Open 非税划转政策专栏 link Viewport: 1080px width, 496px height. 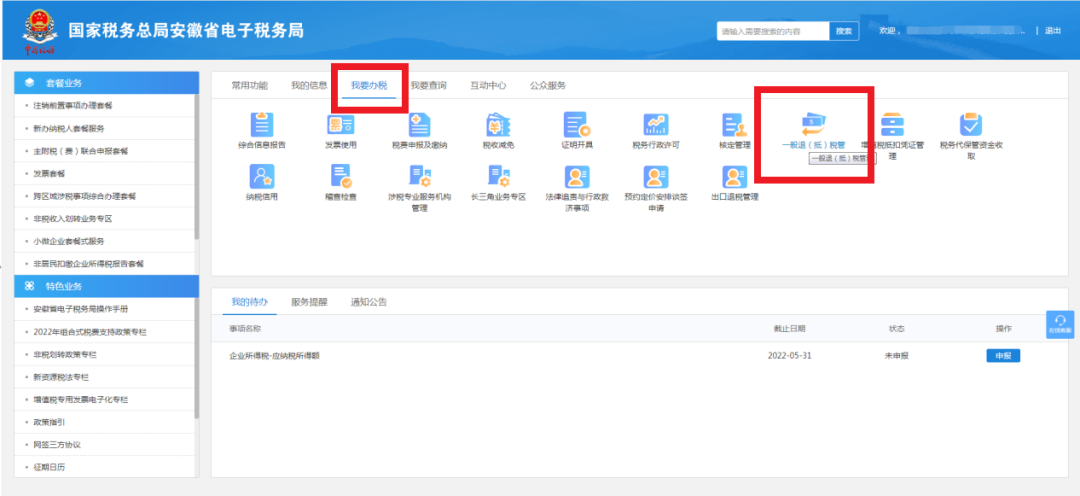(65, 354)
